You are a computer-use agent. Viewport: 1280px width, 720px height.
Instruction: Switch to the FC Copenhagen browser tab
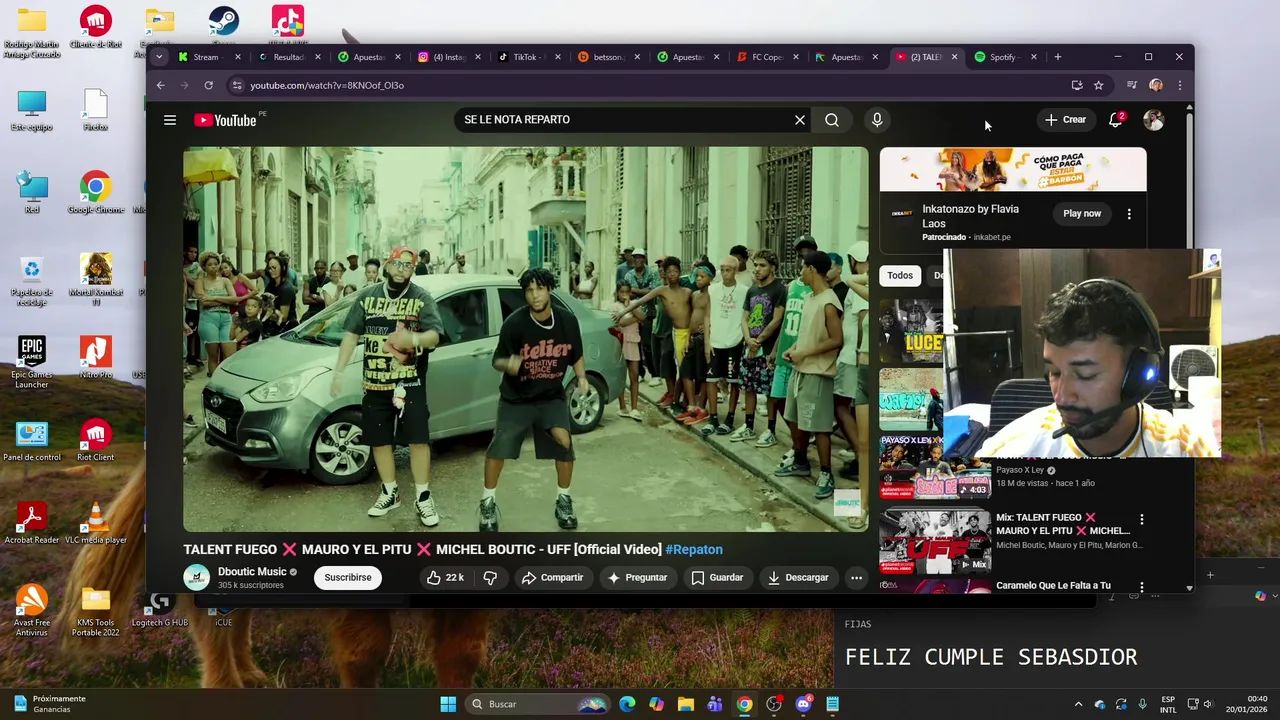coord(766,57)
